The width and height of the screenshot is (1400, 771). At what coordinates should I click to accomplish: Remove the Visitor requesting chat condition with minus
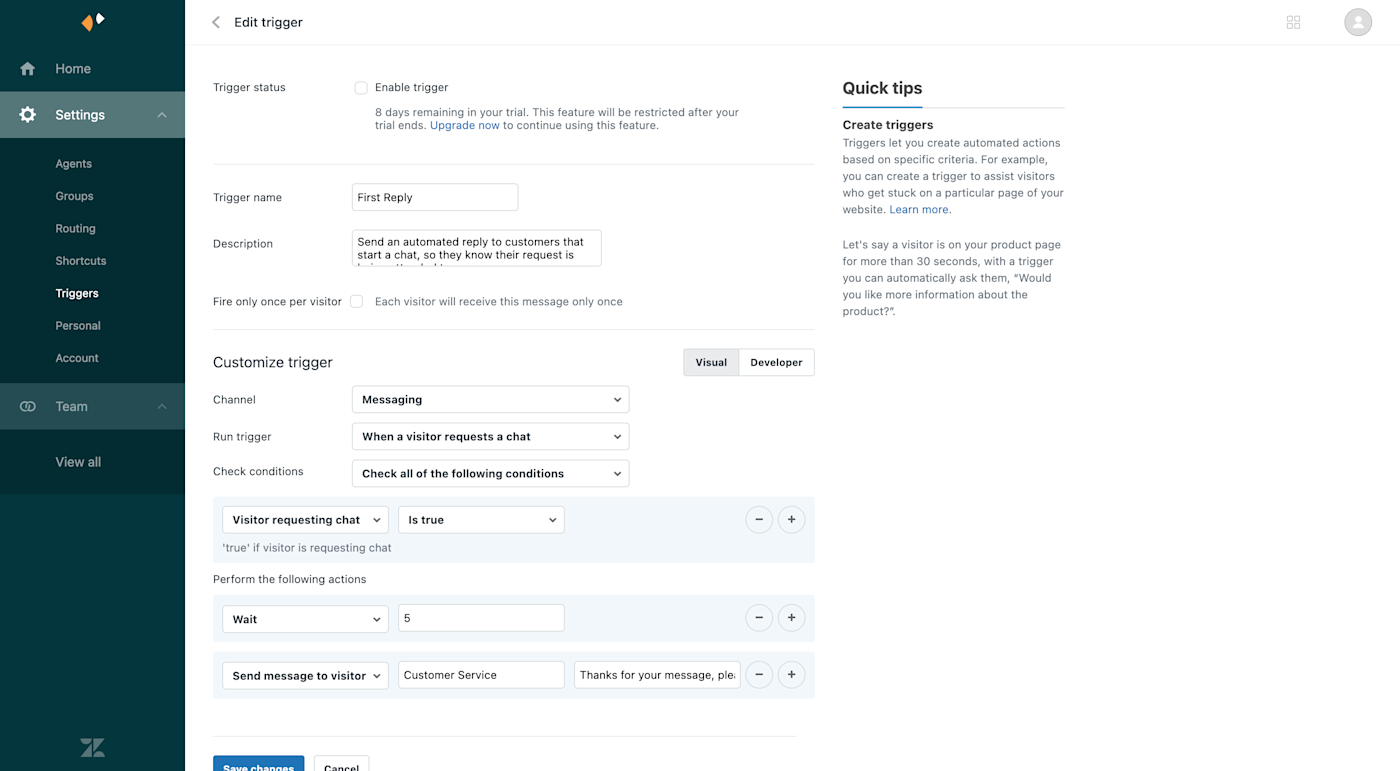(759, 520)
